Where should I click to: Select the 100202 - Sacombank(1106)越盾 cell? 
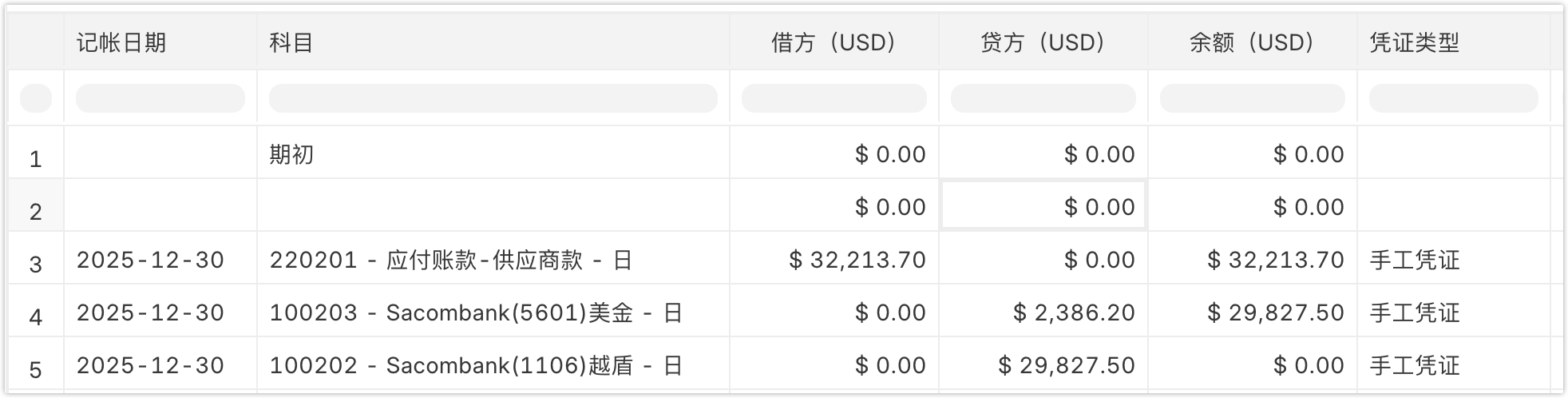tap(476, 365)
